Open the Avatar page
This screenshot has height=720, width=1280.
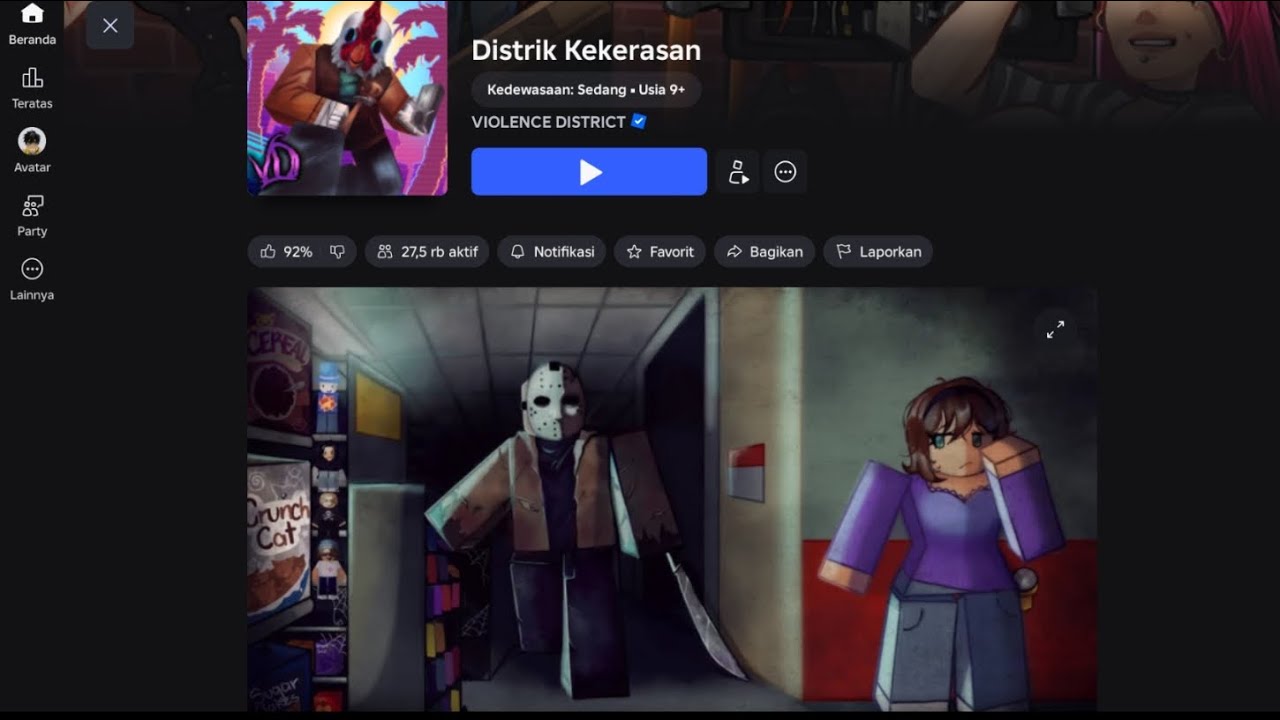point(32,152)
